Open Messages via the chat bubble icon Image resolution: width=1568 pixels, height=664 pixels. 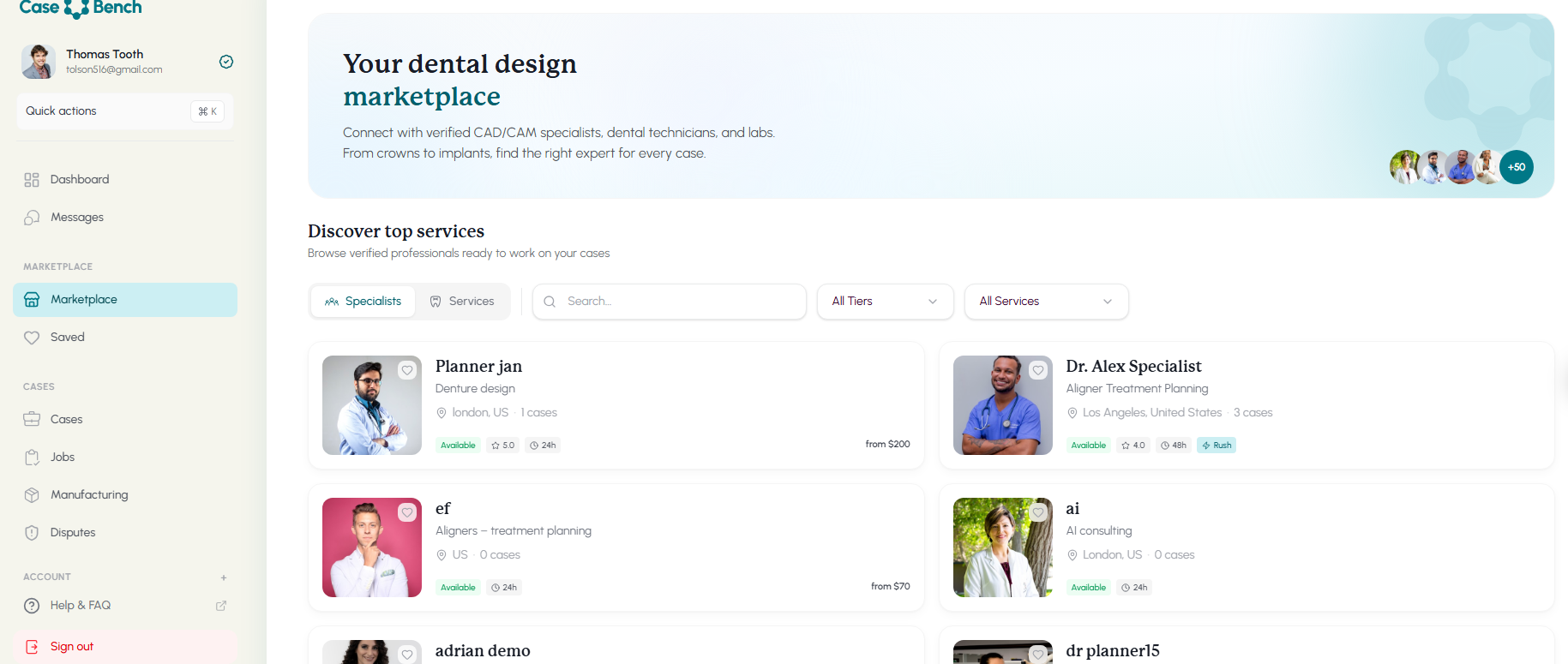32,218
